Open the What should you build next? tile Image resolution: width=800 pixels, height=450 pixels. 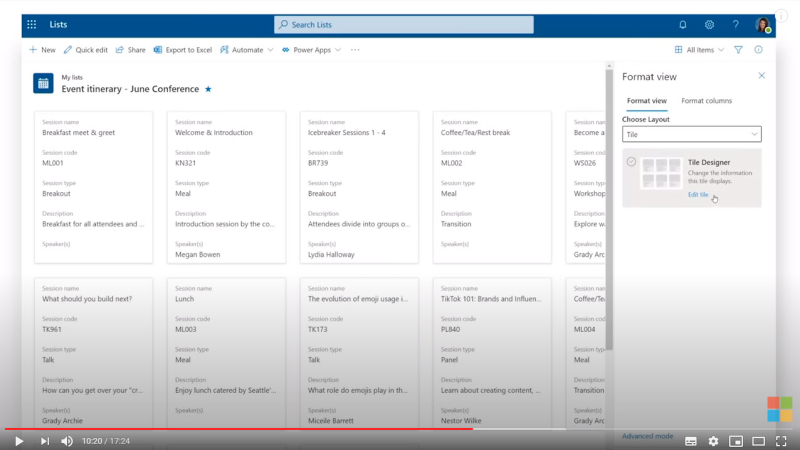93,353
